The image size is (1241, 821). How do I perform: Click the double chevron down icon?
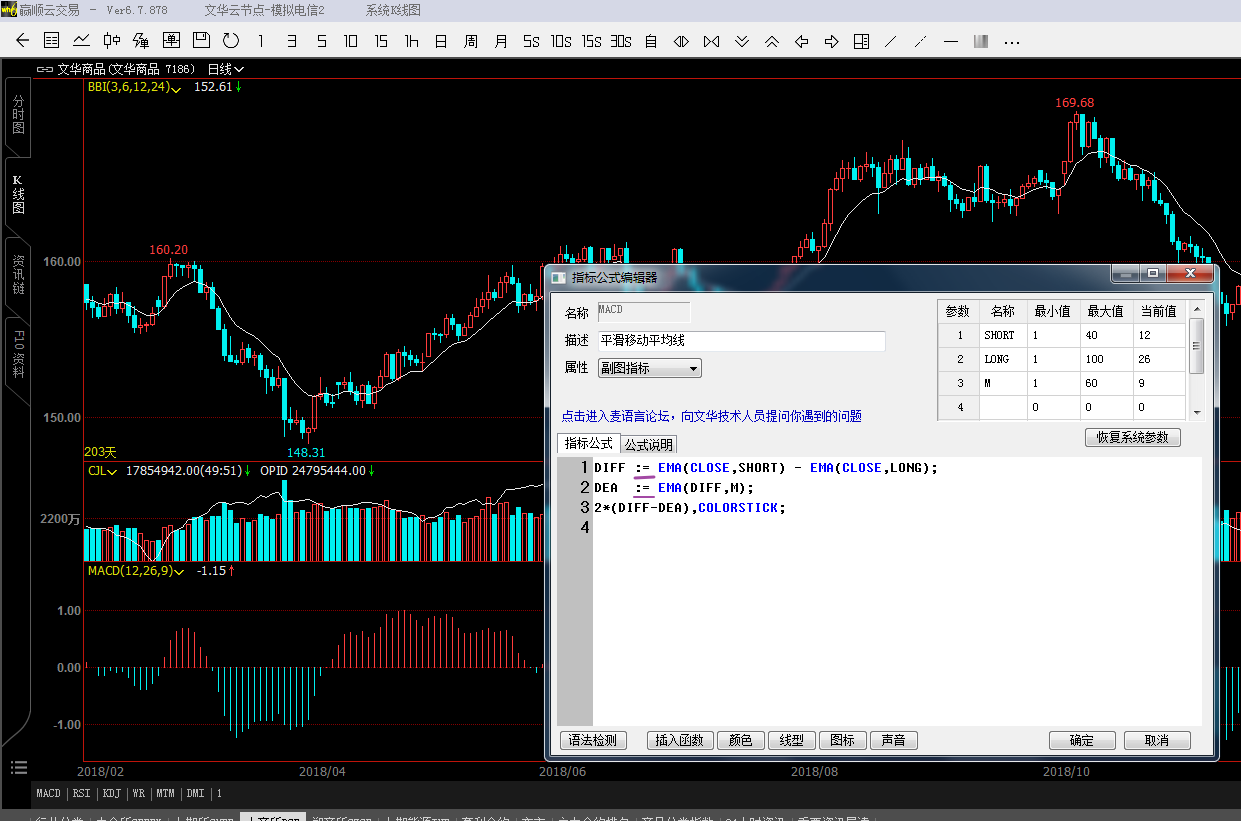pos(741,41)
